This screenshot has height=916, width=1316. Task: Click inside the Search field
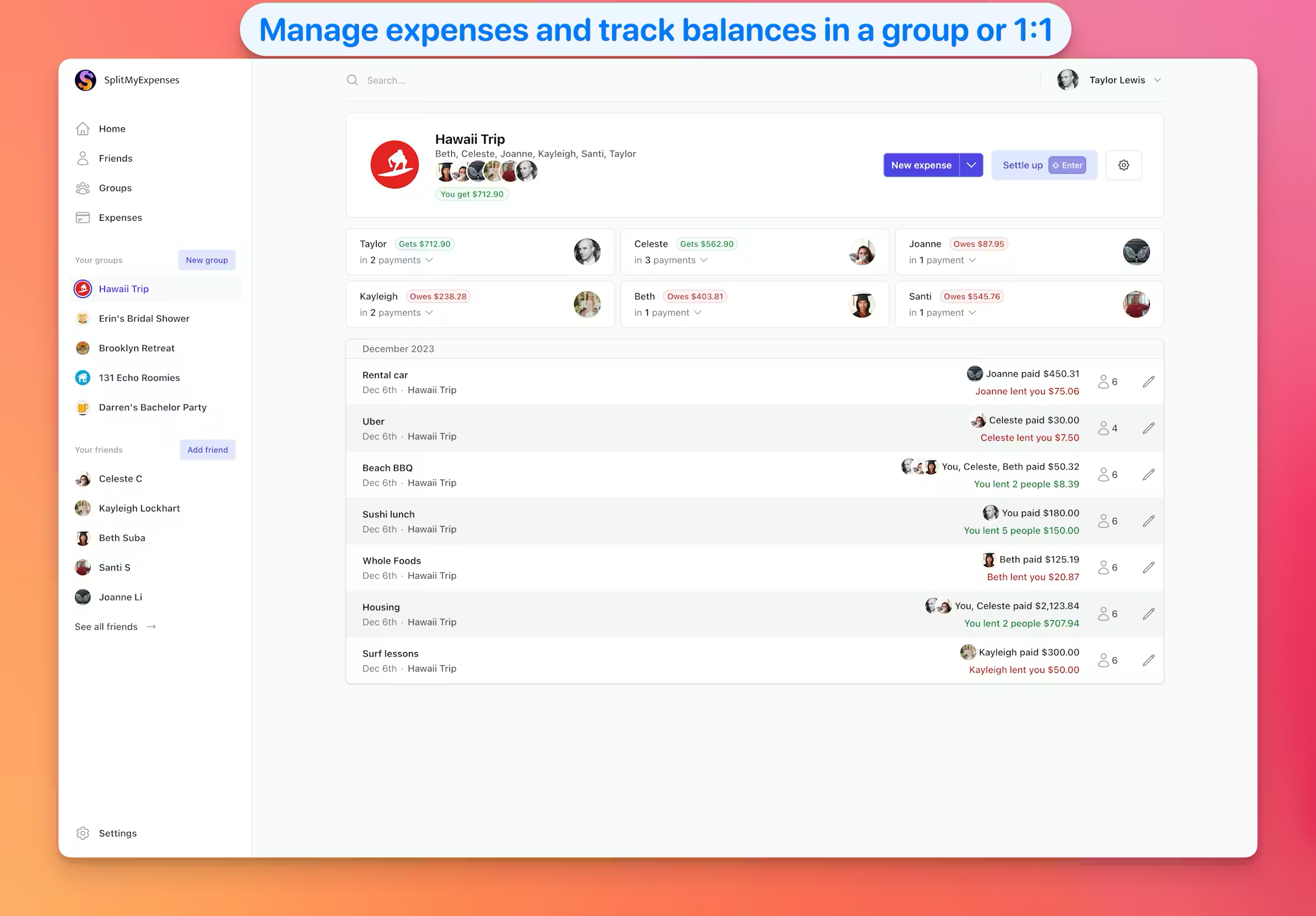445,80
